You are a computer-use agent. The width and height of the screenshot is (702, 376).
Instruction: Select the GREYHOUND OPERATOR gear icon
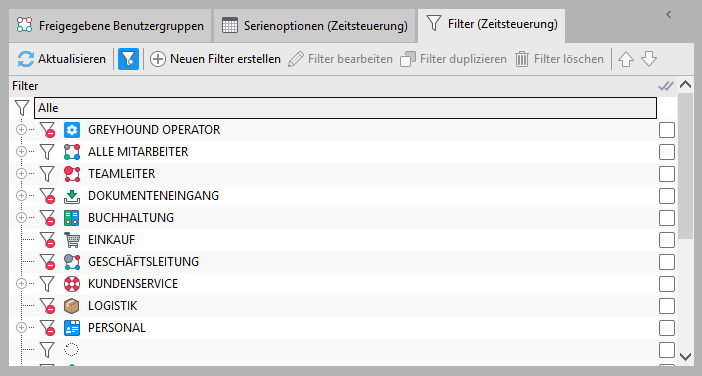click(x=72, y=130)
